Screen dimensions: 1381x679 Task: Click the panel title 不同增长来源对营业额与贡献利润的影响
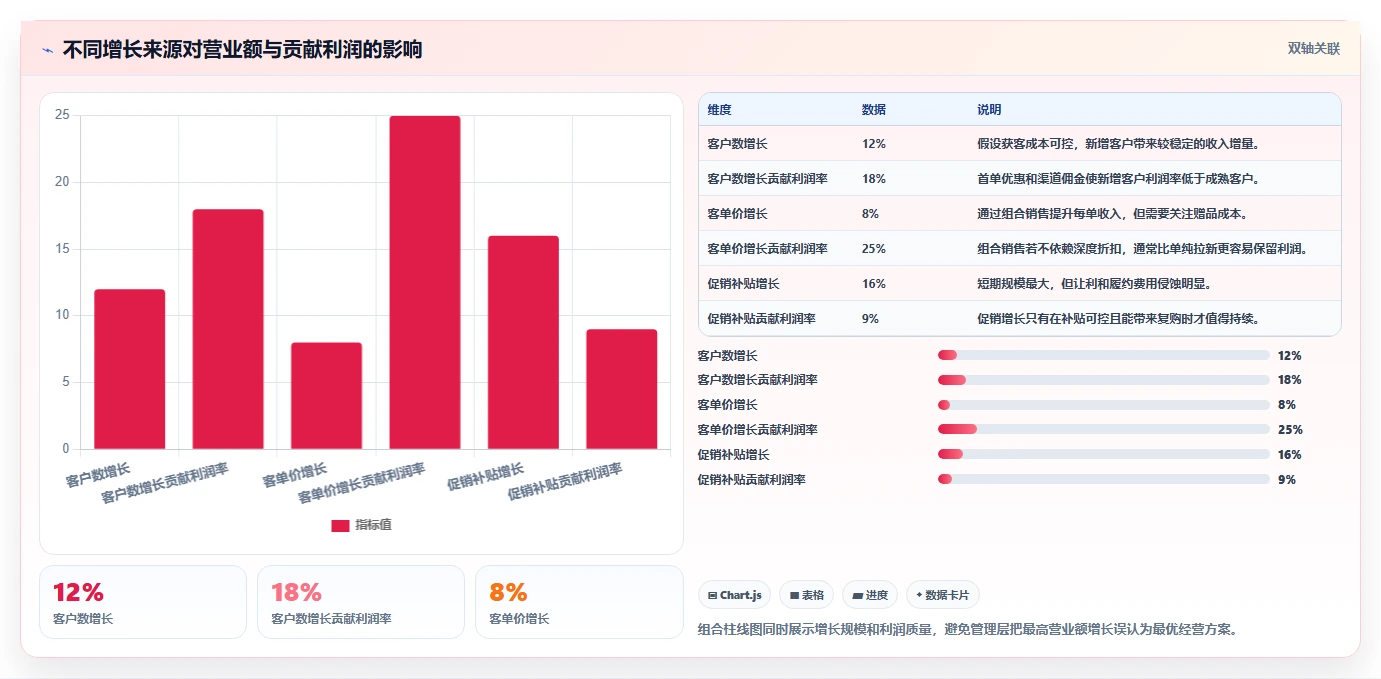[x=242, y=50]
